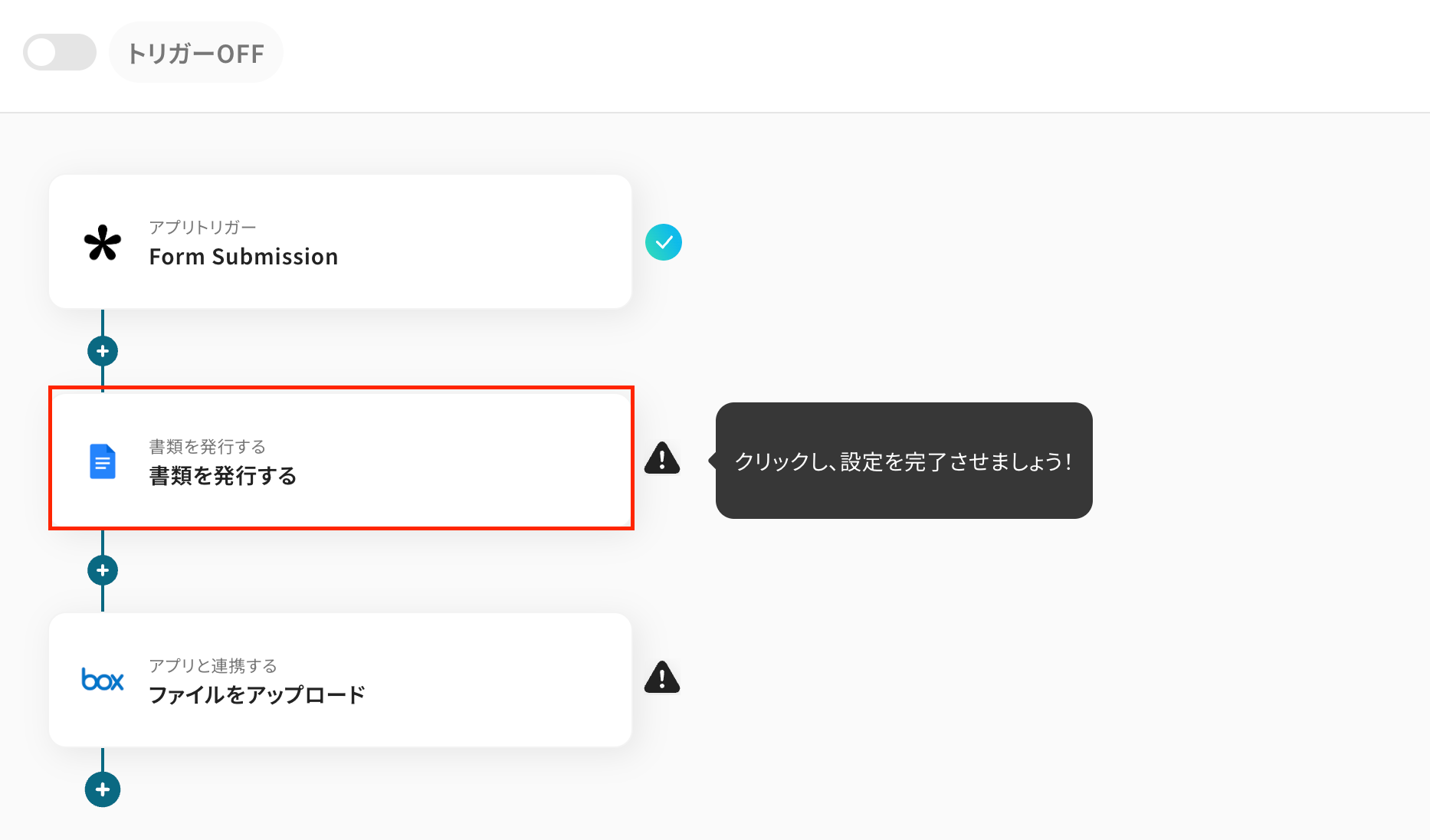
Task: Click the small gray 書類を発行する subtitle
Action: 207,447
